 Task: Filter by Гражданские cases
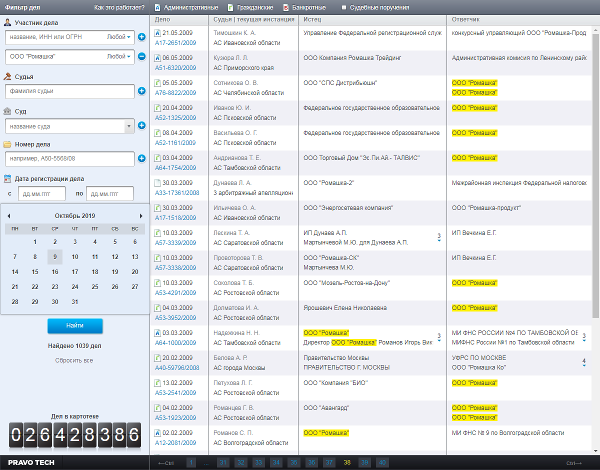click(x=251, y=7)
